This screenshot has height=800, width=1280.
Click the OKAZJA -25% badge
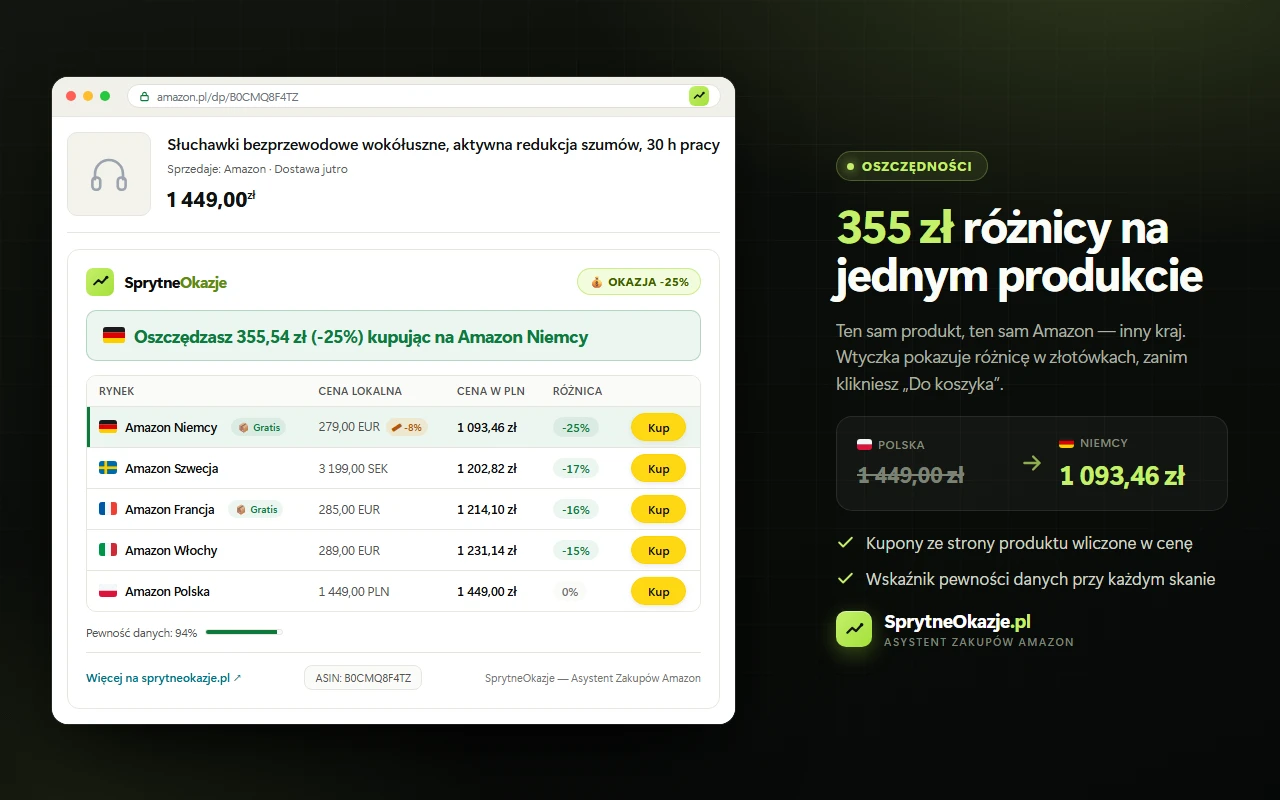(639, 282)
